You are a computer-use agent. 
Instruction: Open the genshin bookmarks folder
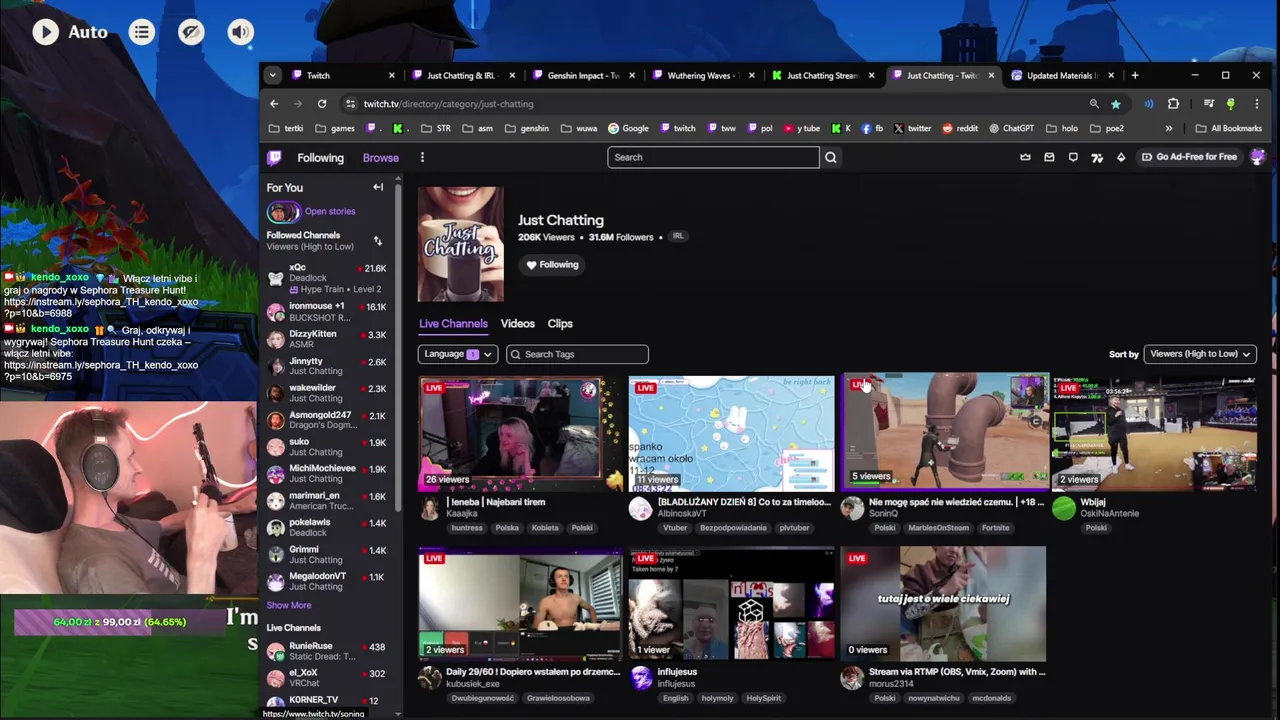(526, 128)
